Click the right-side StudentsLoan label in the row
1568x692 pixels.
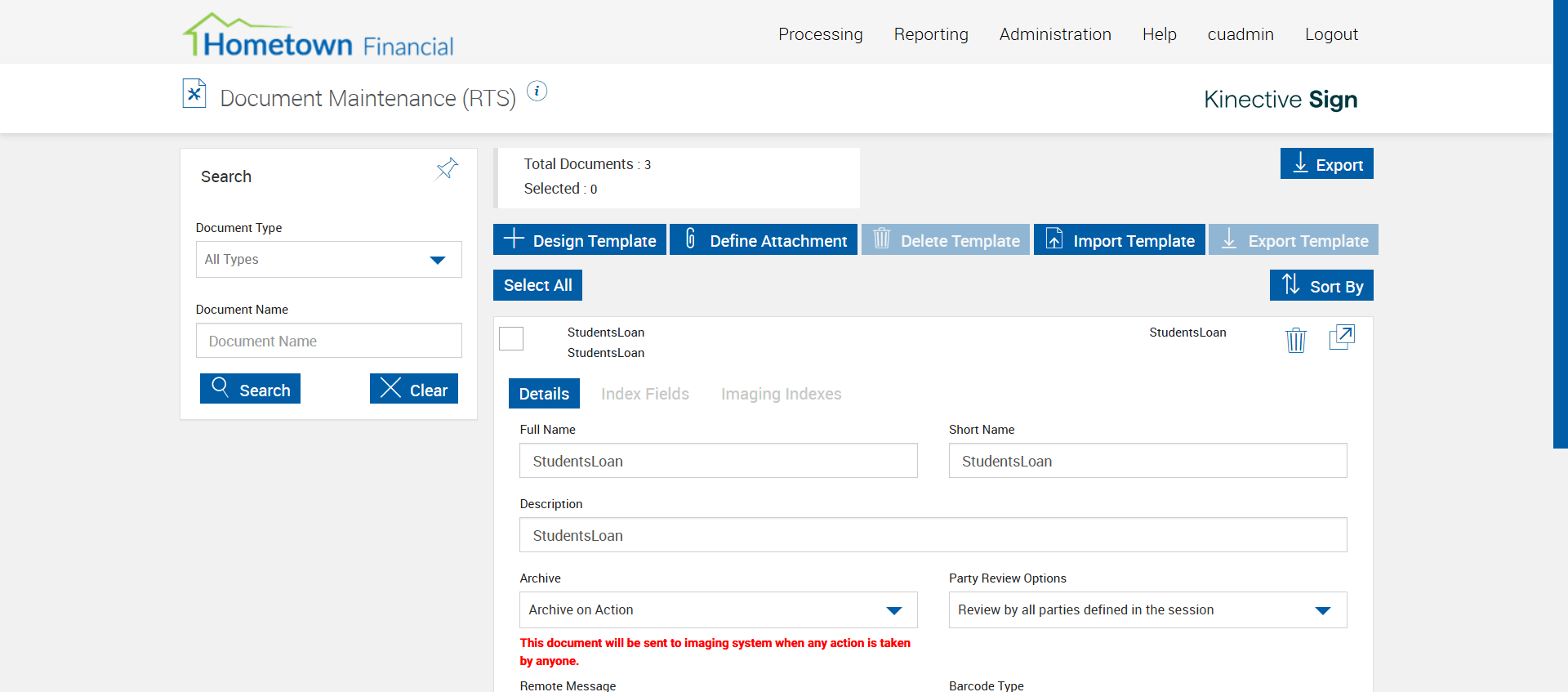(1187, 333)
